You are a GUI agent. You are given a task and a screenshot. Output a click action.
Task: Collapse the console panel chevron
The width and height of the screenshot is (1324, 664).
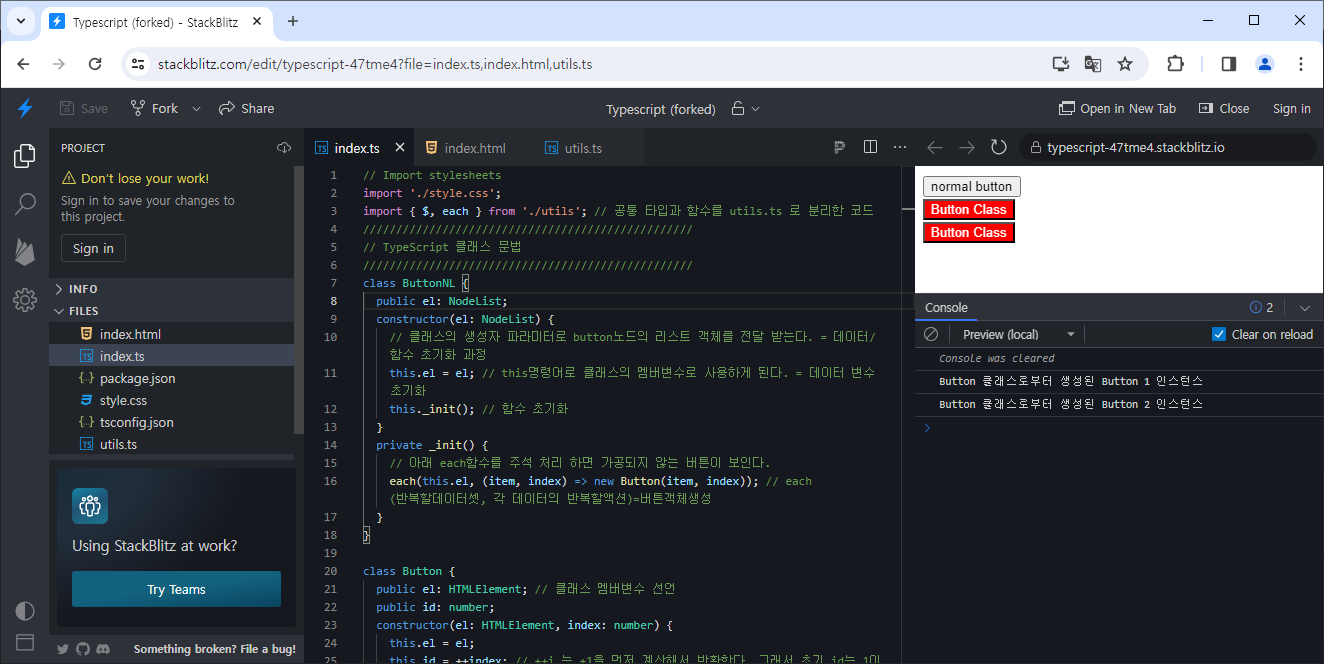(1304, 308)
